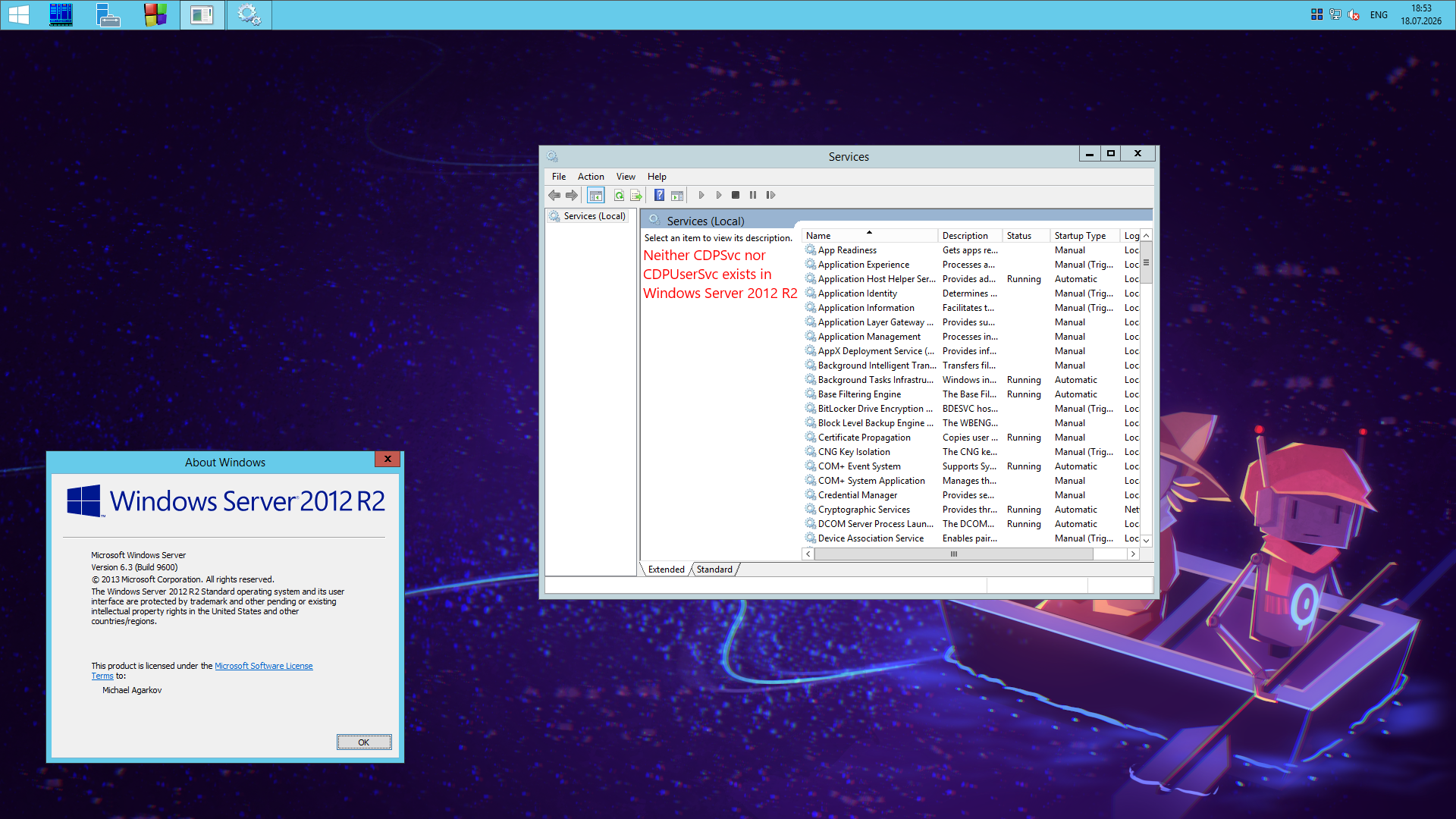This screenshot has height=819, width=1456.
Task: Click the vertical scrollbar down arrow
Action: [x=1147, y=540]
